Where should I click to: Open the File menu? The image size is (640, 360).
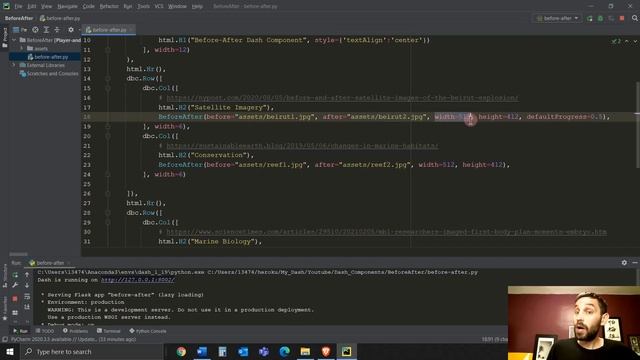point(18,7)
